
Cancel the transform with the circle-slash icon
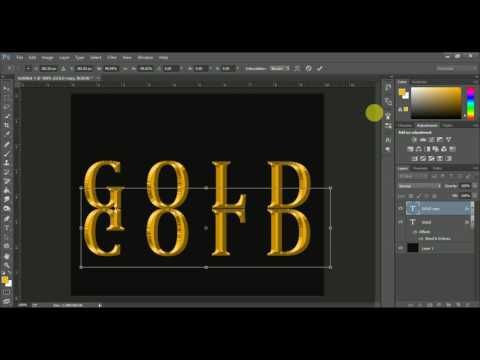pyautogui.click(x=309, y=68)
